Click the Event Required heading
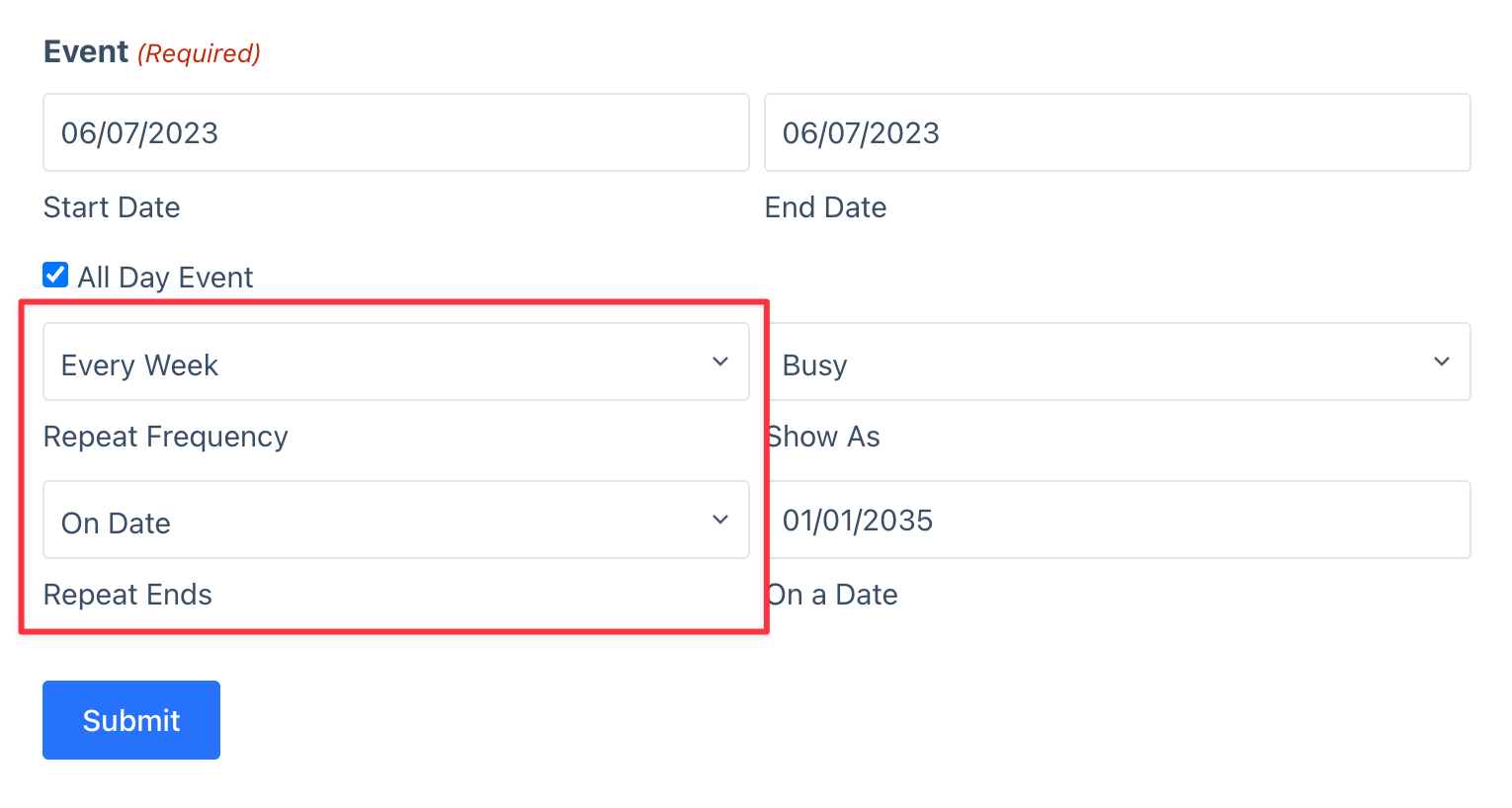1512x808 pixels. click(x=150, y=51)
